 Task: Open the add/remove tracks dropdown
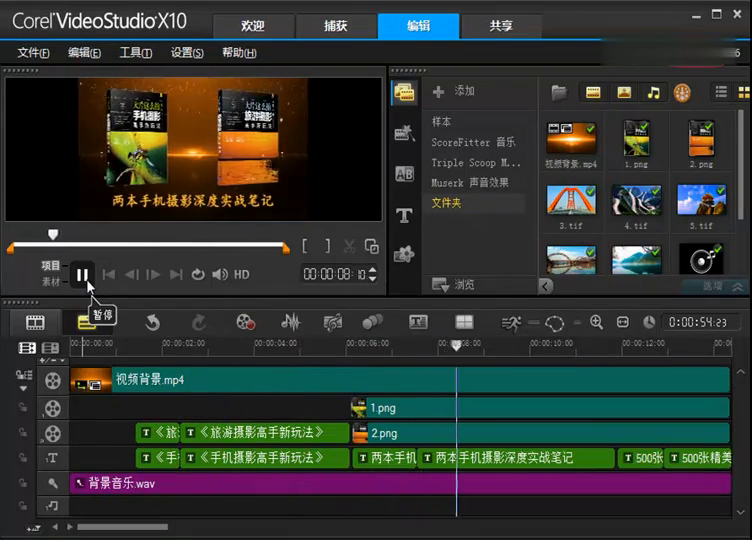tap(52, 360)
